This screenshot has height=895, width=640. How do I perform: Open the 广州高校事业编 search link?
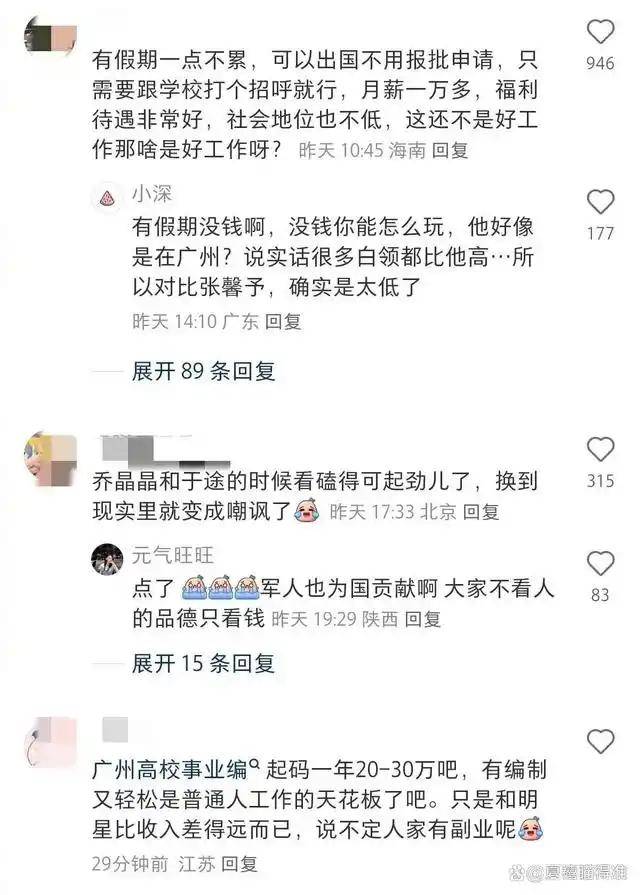coord(170,770)
